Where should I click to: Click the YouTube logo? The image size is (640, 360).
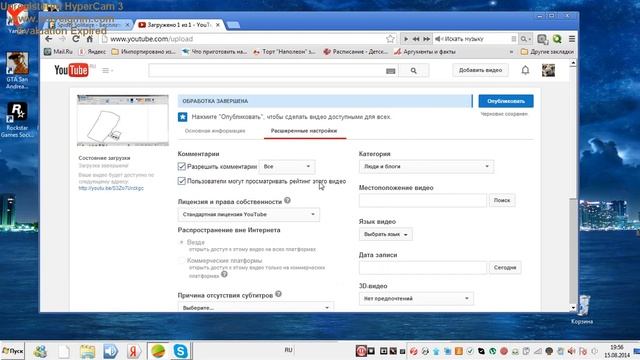point(71,70)
